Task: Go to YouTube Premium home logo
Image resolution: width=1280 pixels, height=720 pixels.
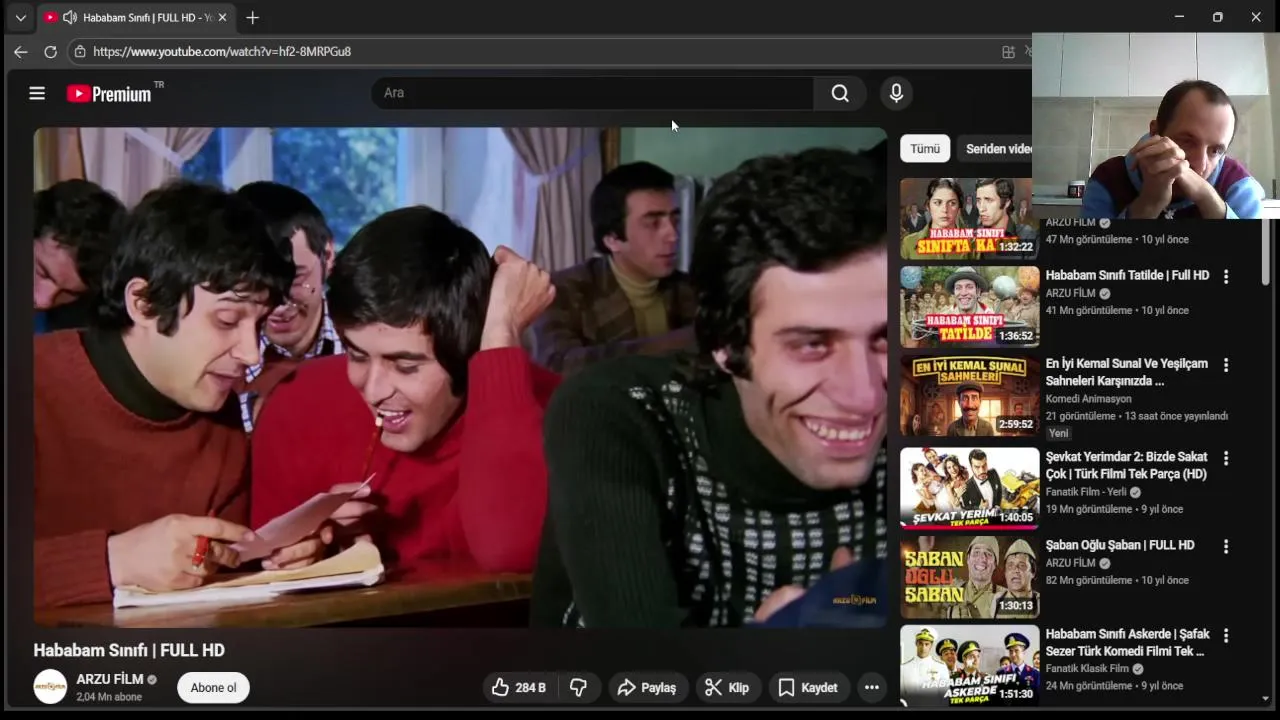Action: [x=110, y=93]
